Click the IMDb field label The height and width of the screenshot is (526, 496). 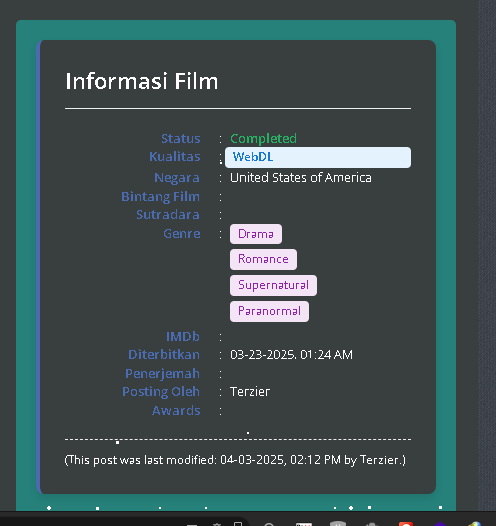tap(183, 336)
